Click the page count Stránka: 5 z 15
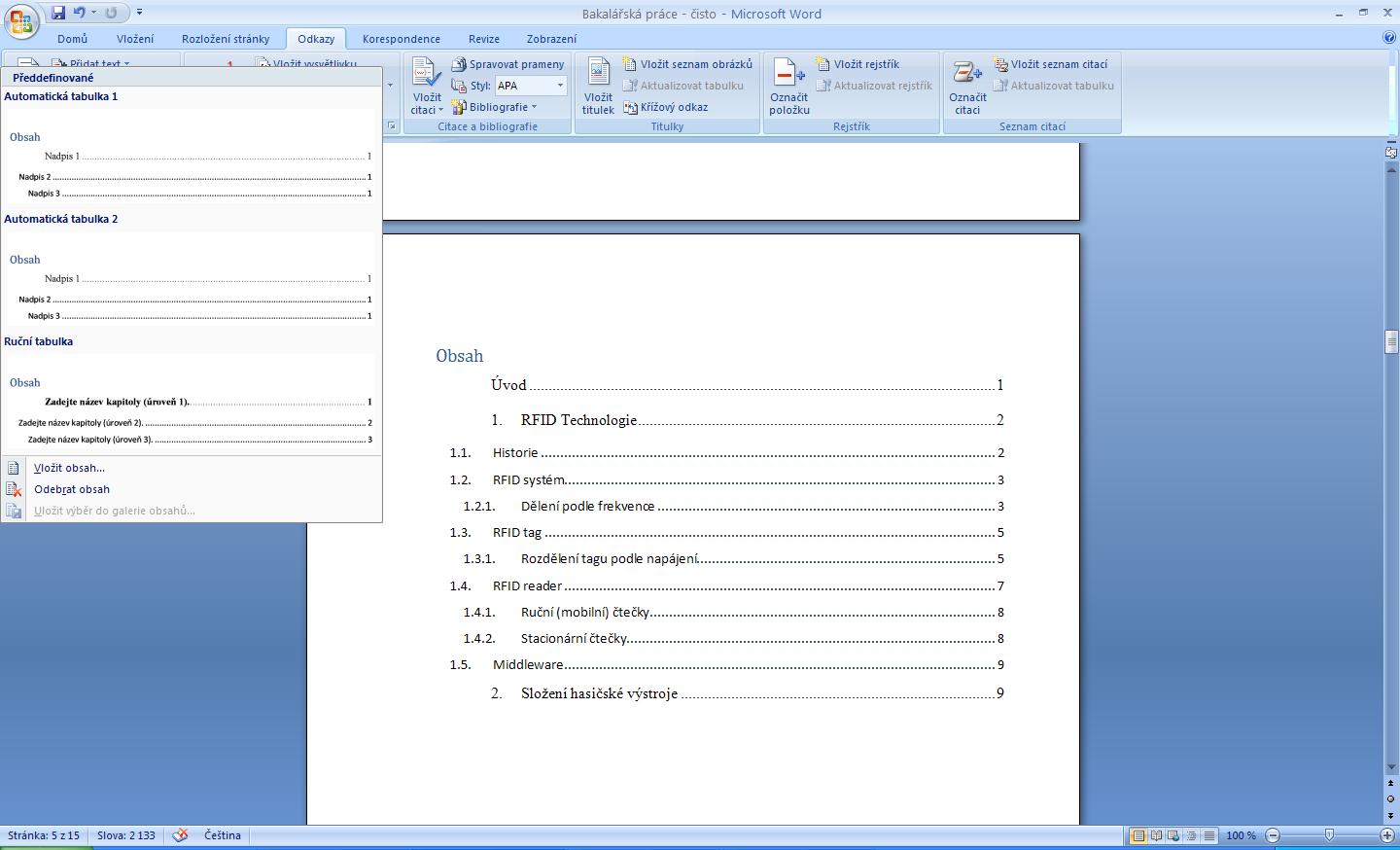 (44, 835)
